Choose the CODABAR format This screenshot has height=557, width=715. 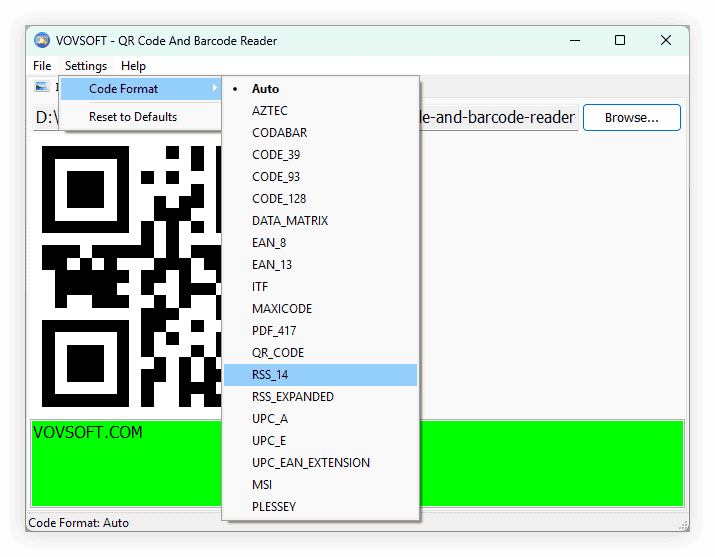(321, 133)
